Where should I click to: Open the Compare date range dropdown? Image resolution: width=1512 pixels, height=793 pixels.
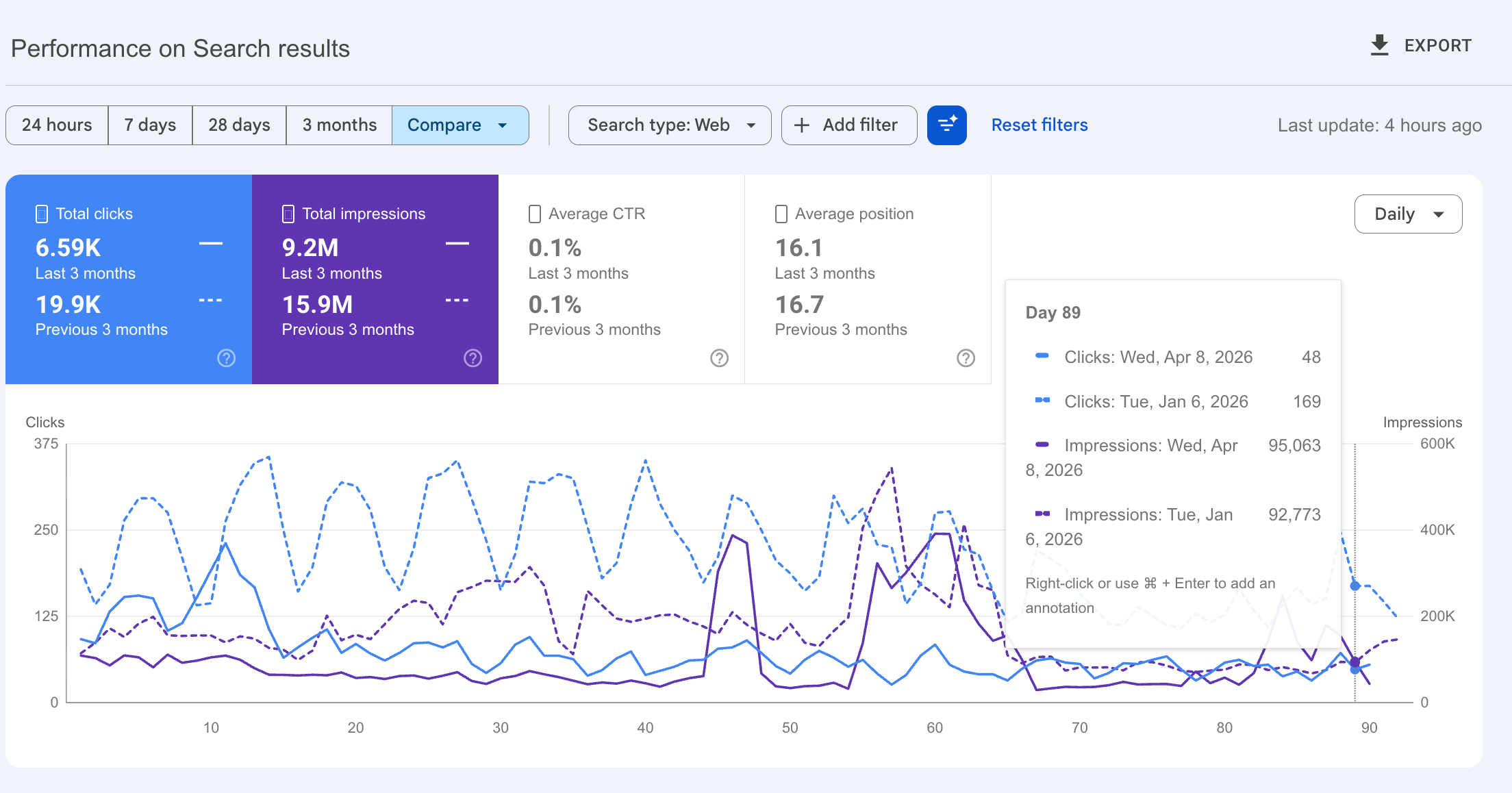459,125
